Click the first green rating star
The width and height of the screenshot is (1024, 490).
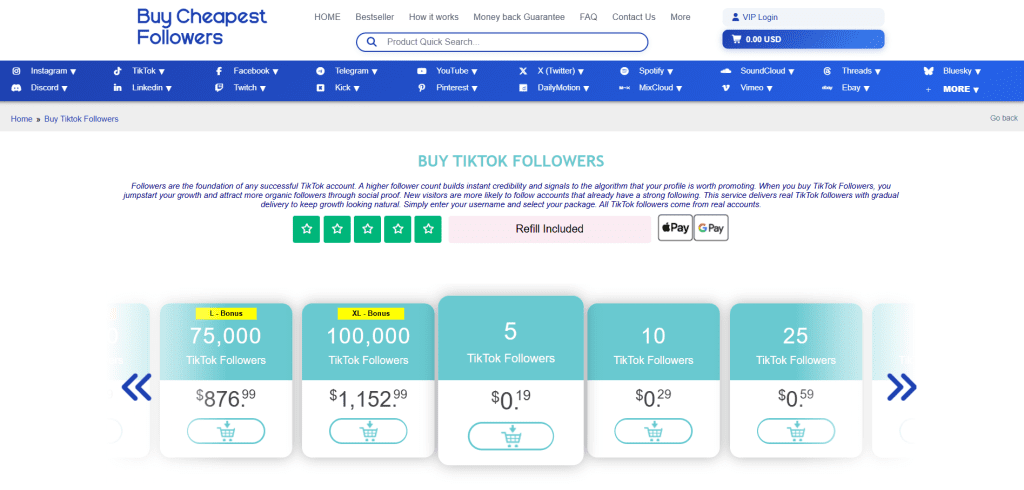coord(306,229)
